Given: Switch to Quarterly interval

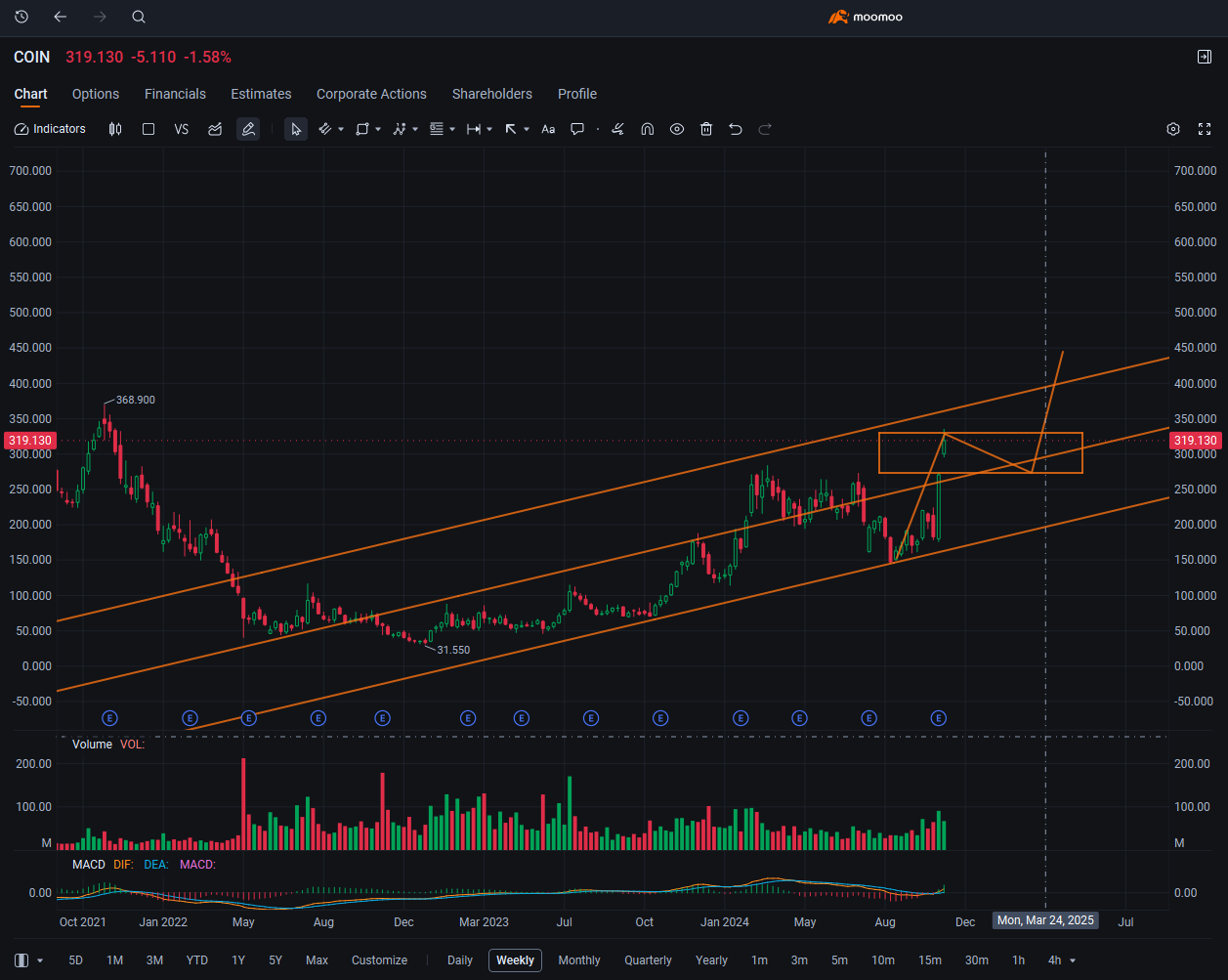Looking at the screenshot, I should pos(649,960).
